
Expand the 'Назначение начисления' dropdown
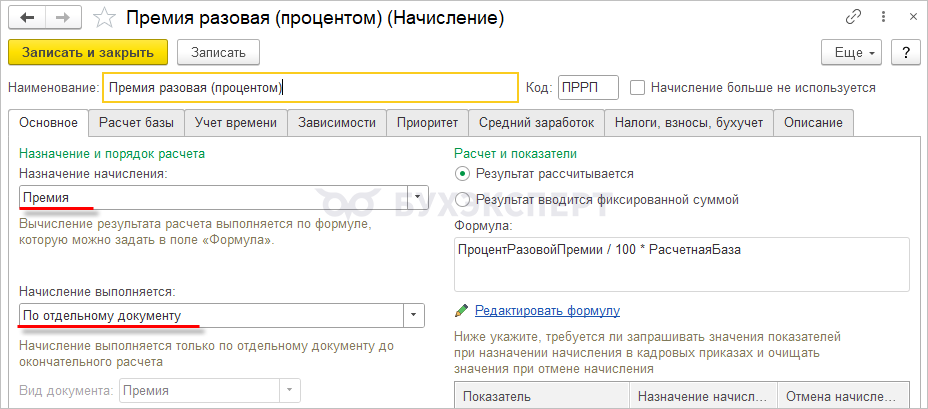[417, 198]
